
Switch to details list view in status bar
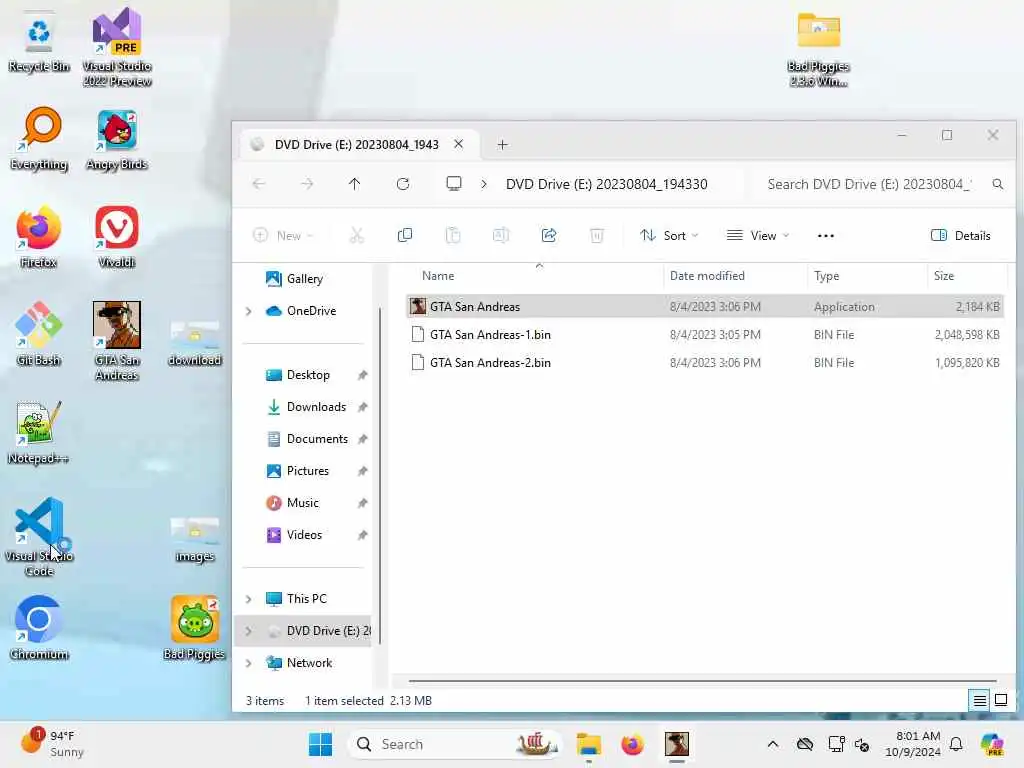[x=980, y=701]
